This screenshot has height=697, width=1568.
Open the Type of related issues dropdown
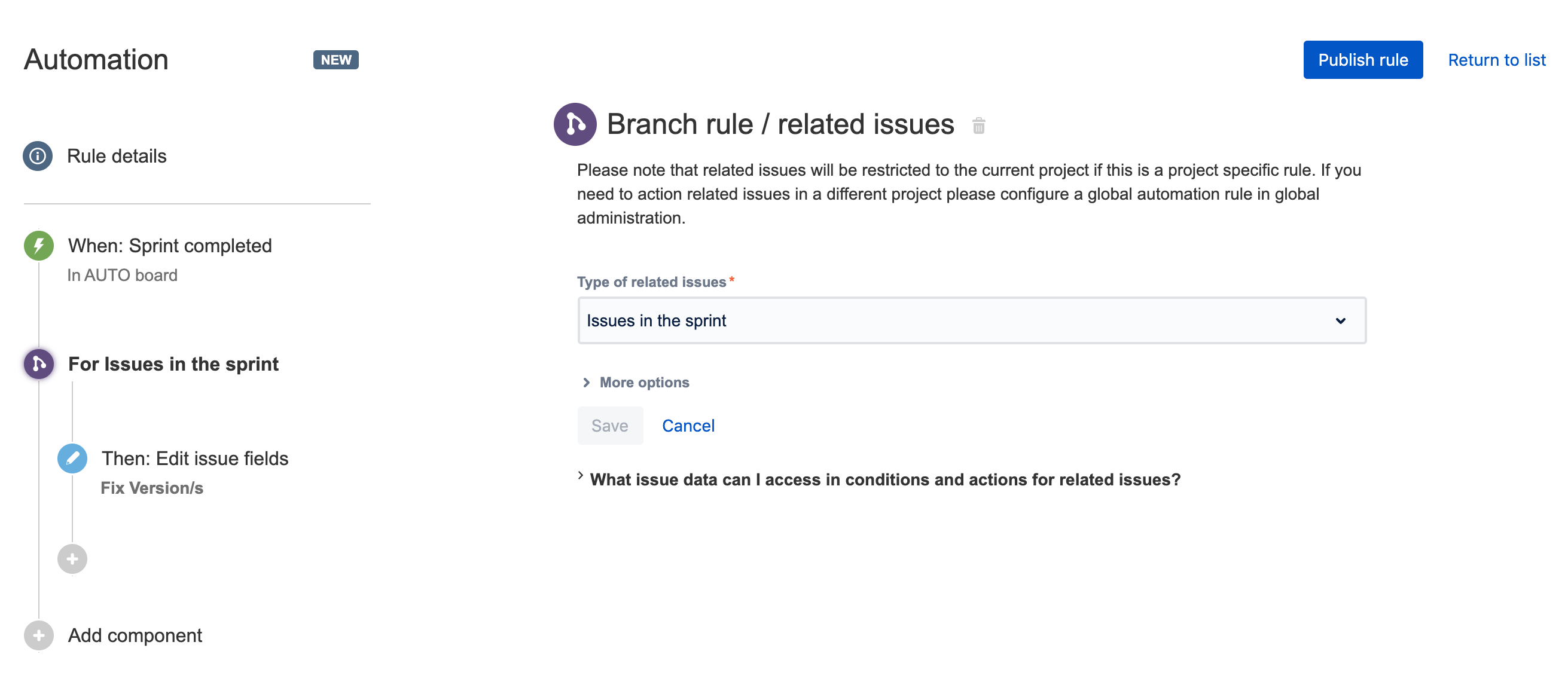click(971, 320)
